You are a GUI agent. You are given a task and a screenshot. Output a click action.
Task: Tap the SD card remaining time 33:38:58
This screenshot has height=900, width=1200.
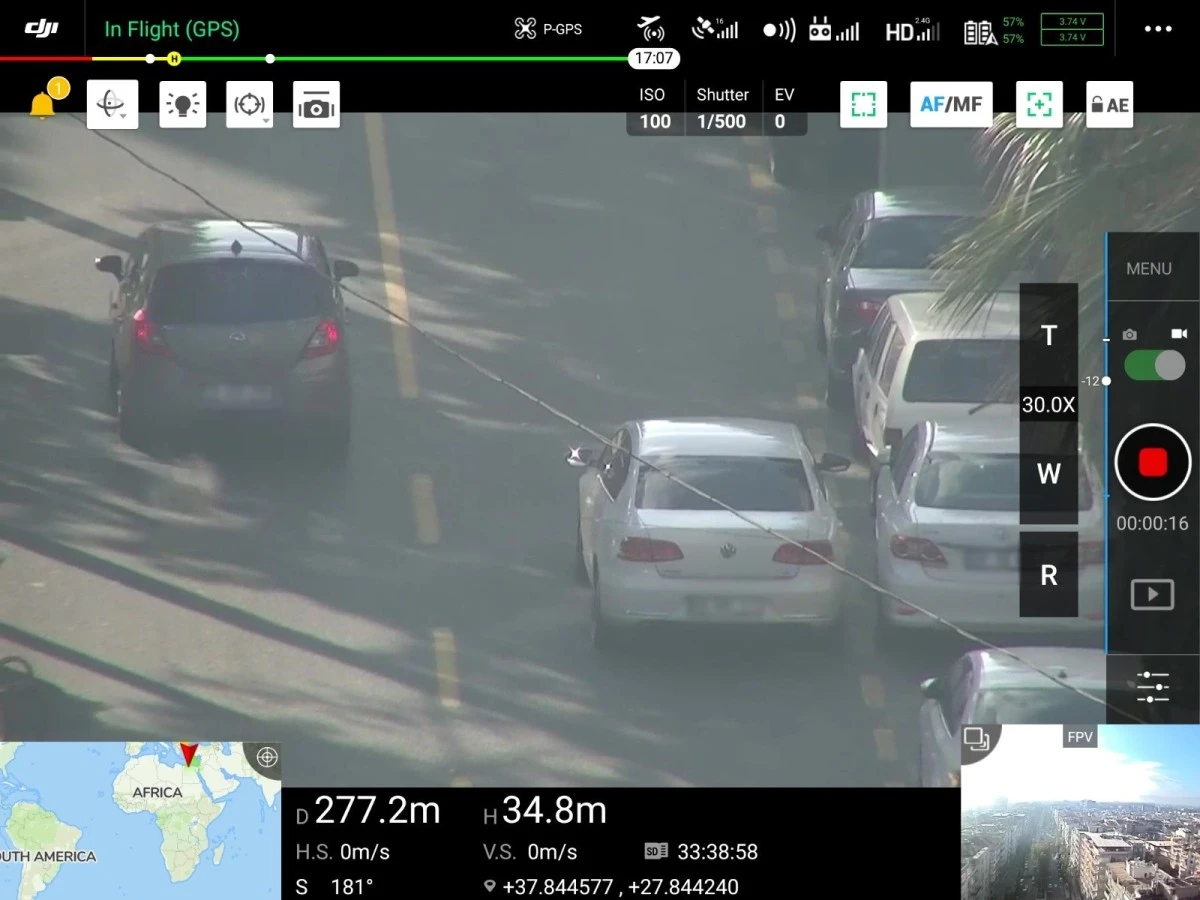(x=701, y=852)
